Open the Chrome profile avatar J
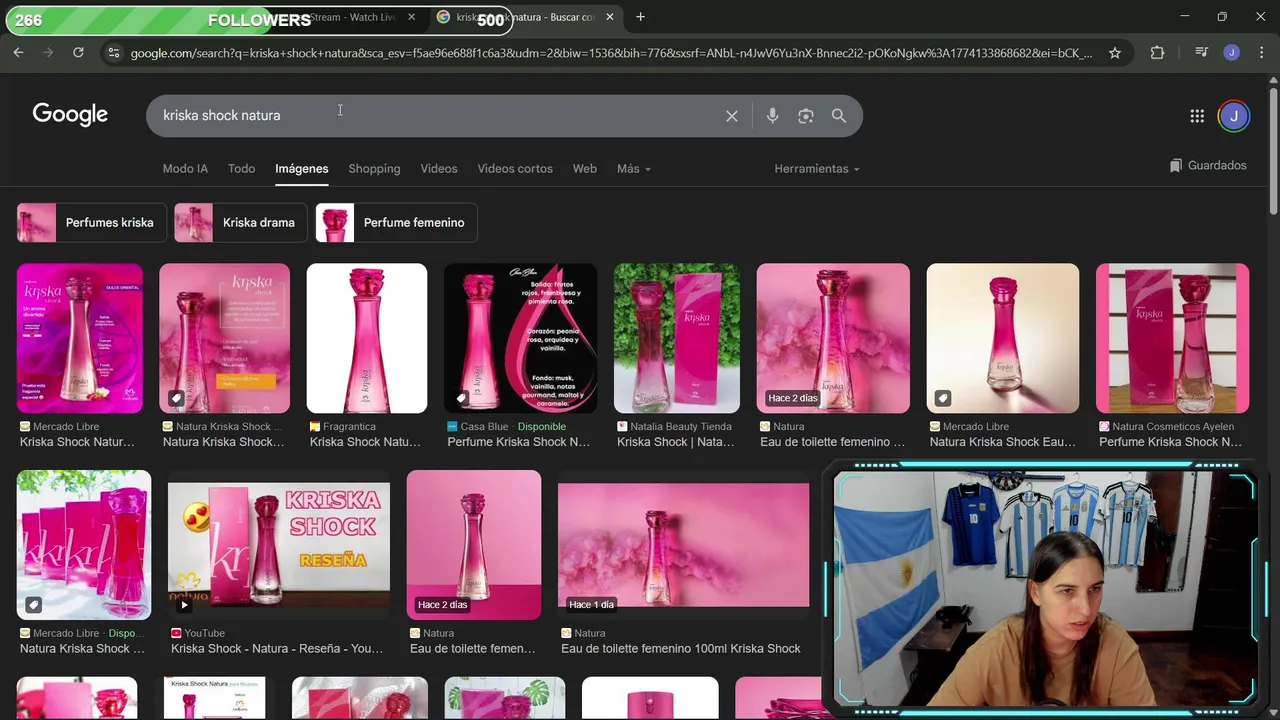 click(x=1232, y=53)
